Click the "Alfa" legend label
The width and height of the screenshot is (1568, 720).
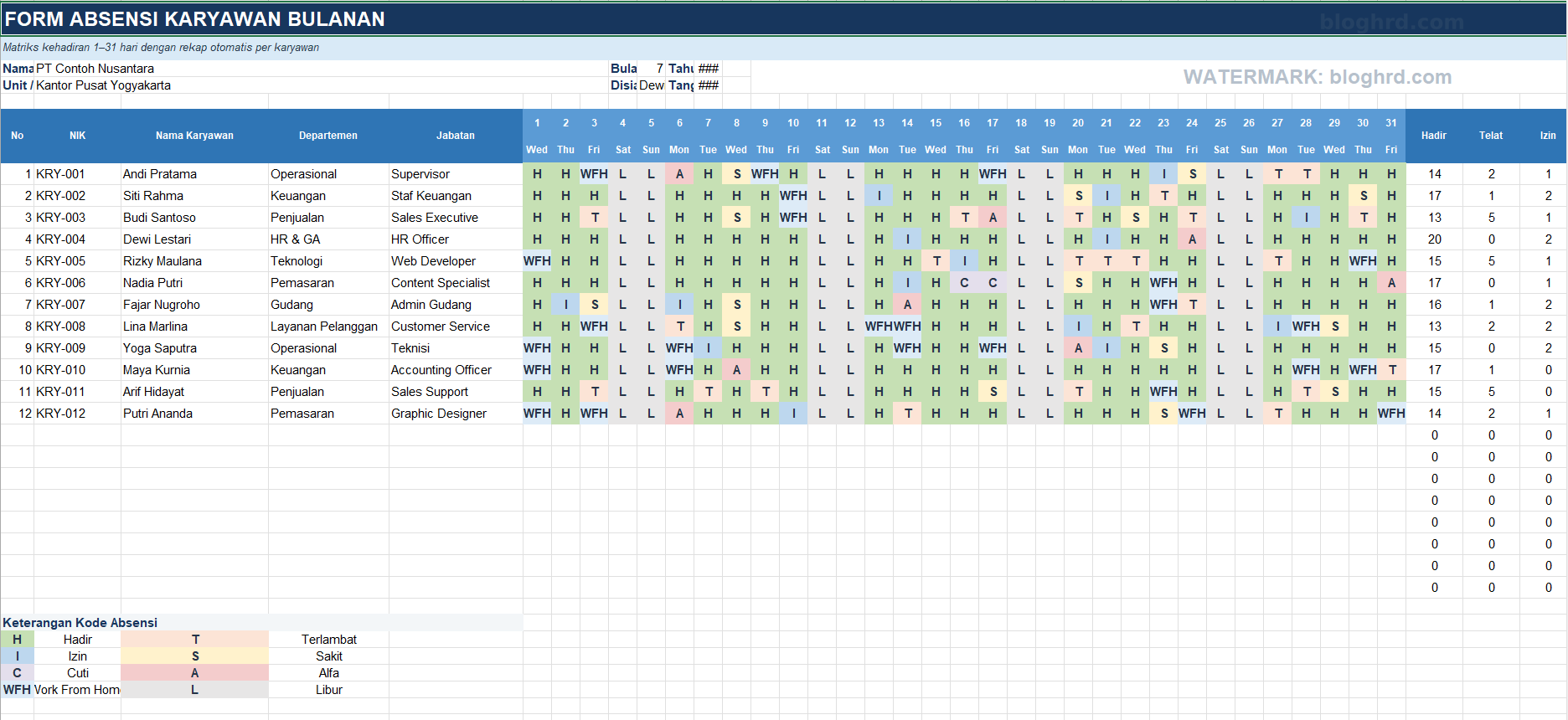coord(328,673)
